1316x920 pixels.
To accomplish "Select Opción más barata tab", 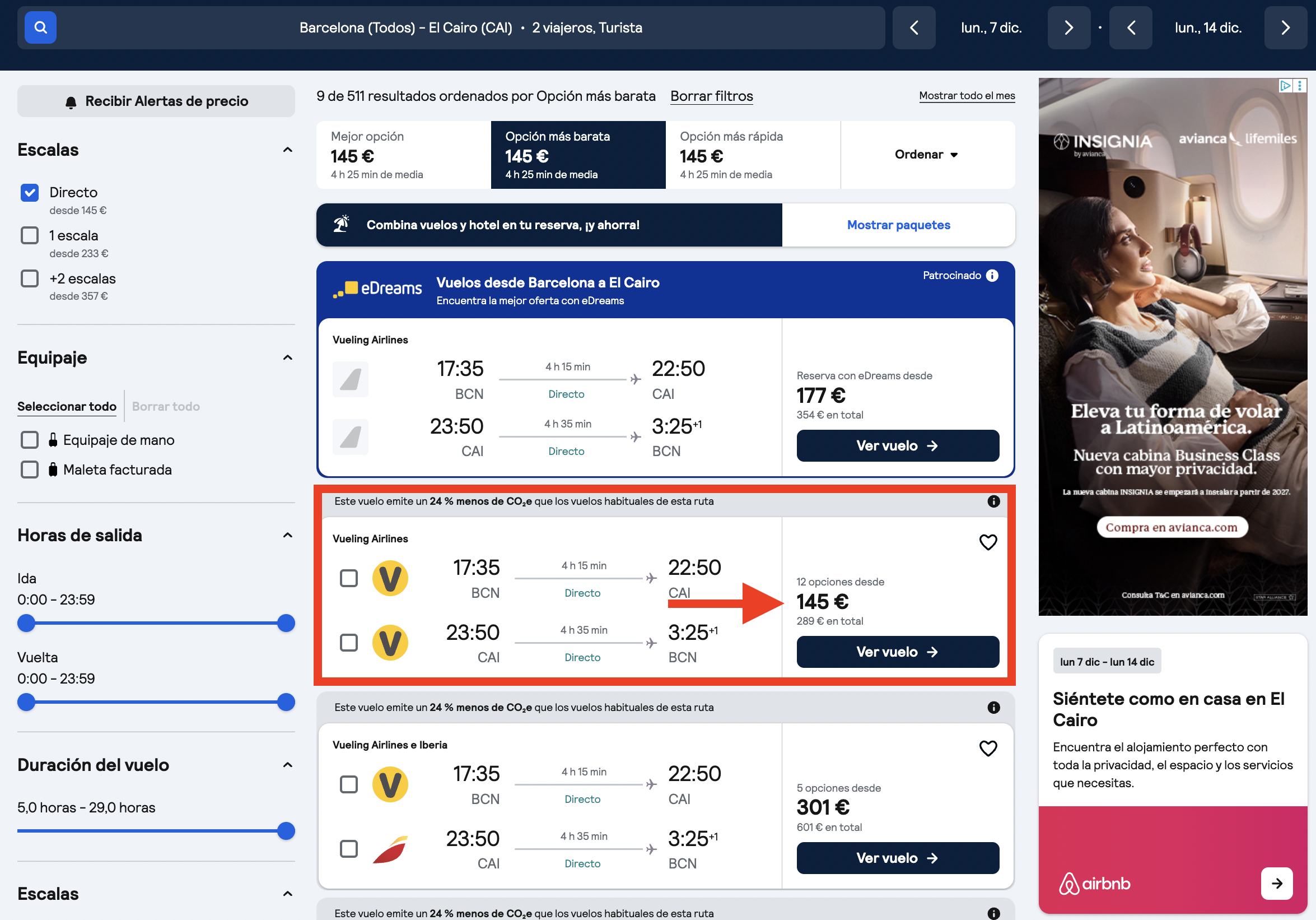I will pyautogui.click(x=578, y=155).
